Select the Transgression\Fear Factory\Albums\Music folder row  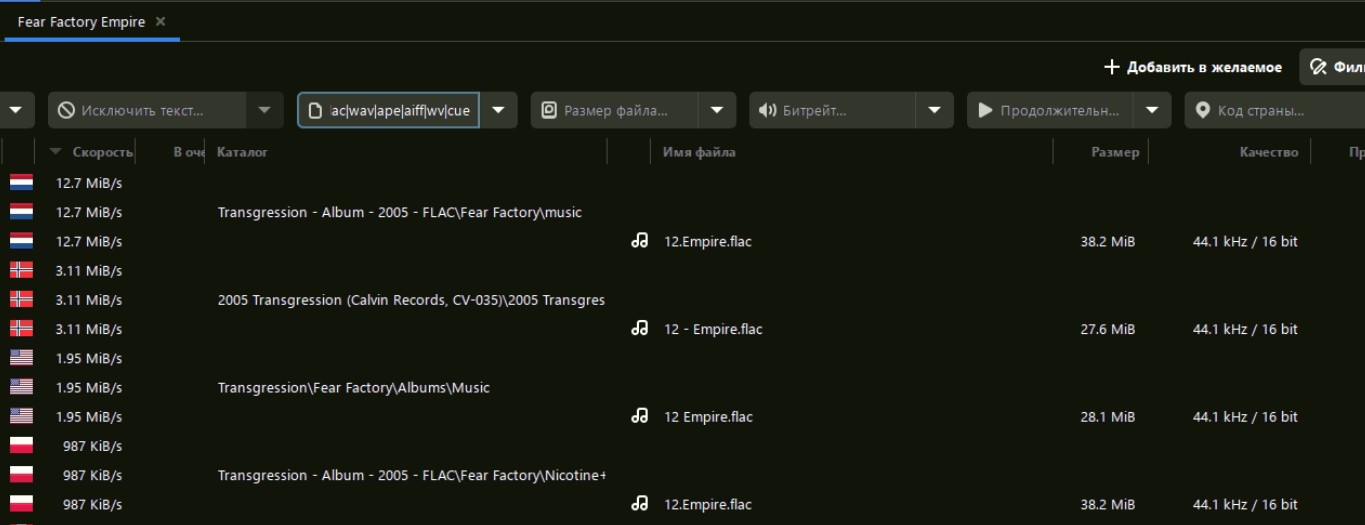[354, 387]
